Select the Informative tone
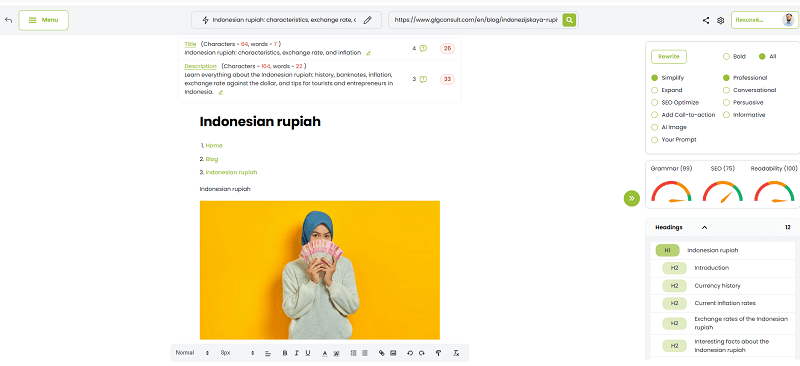This screenshot has height=366, width=800. 726,115
